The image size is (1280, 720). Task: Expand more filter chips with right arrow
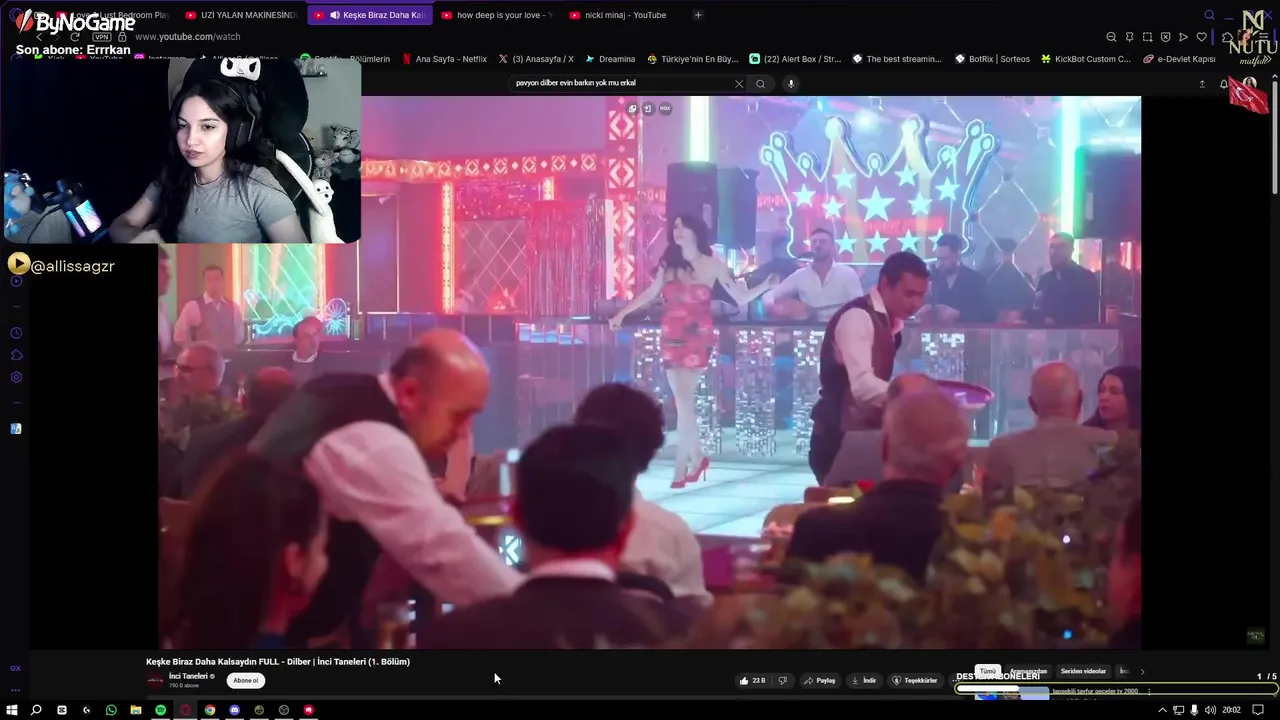[x=1142, y=671]
